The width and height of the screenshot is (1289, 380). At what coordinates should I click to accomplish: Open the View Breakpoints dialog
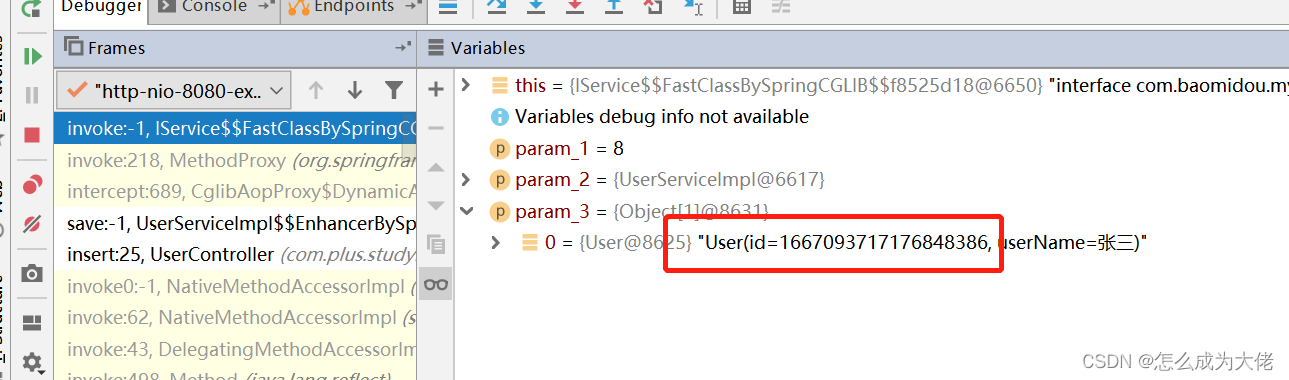[x=32, y=184]
